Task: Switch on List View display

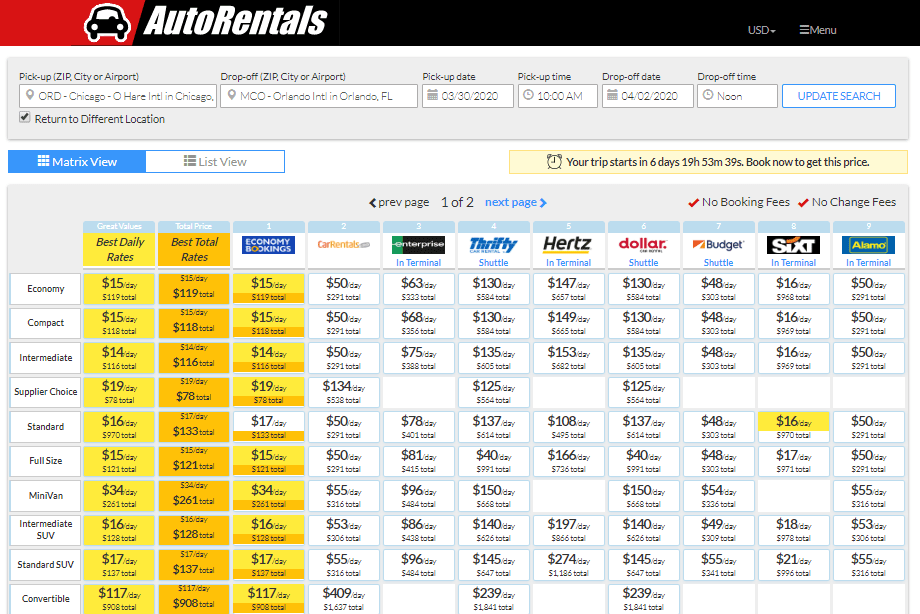Action: click(215, 161)
